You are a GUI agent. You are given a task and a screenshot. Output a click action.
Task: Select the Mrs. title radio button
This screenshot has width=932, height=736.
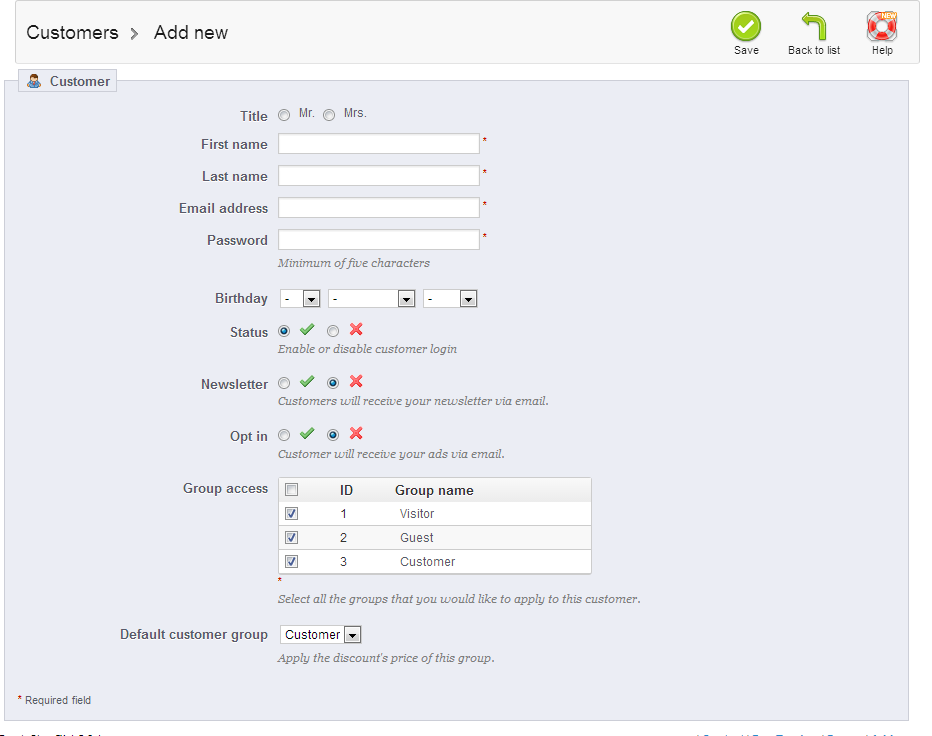tap(329, 114)
